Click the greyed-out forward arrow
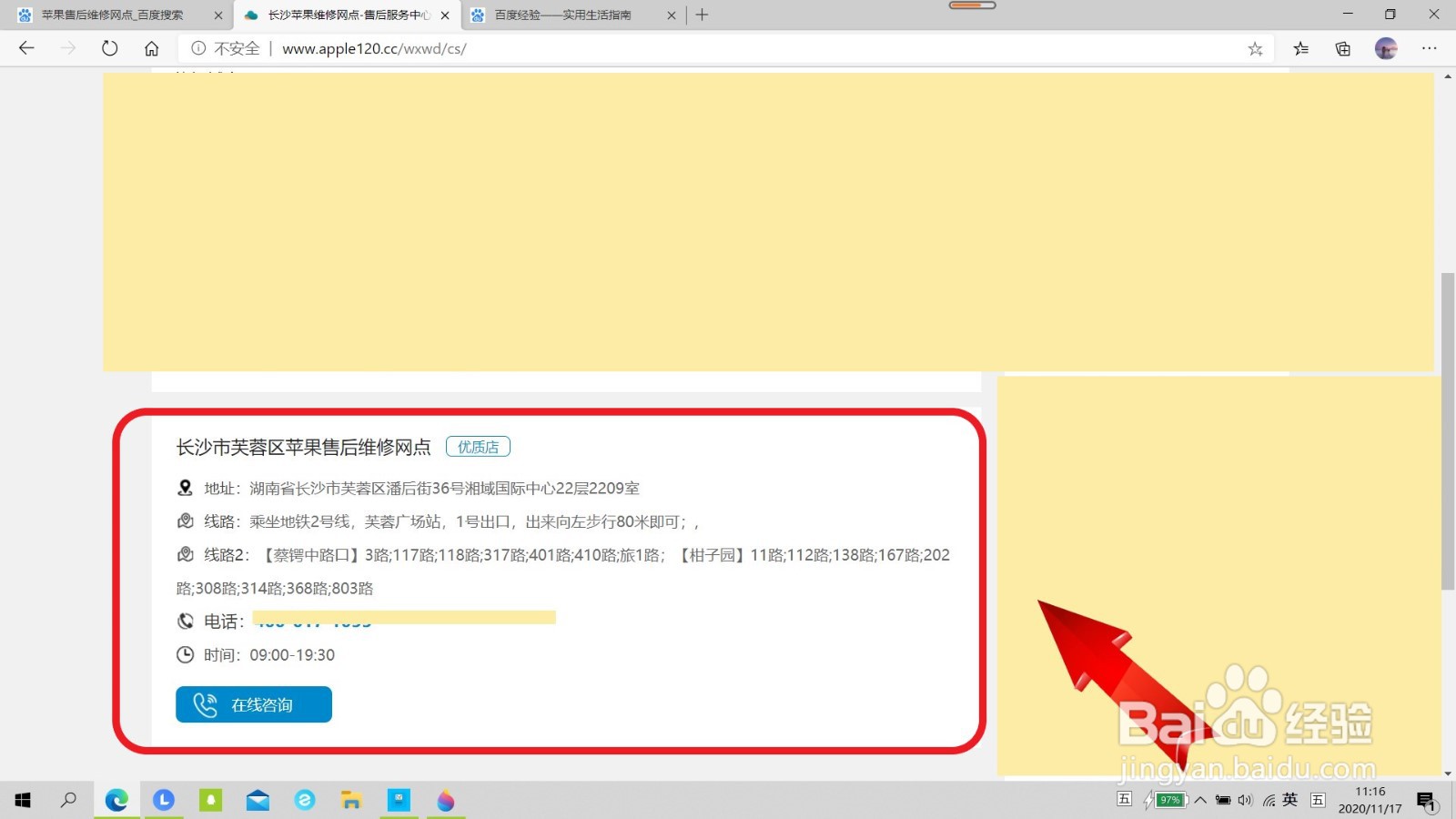Screen dimensions: 1456x819 pos(68,48)
